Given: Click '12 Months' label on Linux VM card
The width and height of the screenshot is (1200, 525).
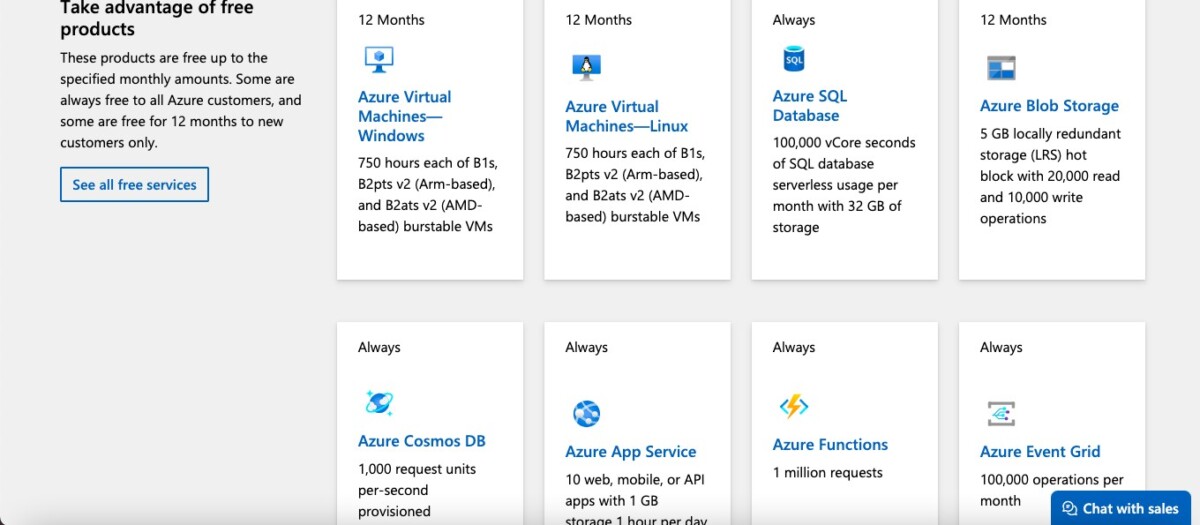Looking at the screenshot, I should 598,20.
